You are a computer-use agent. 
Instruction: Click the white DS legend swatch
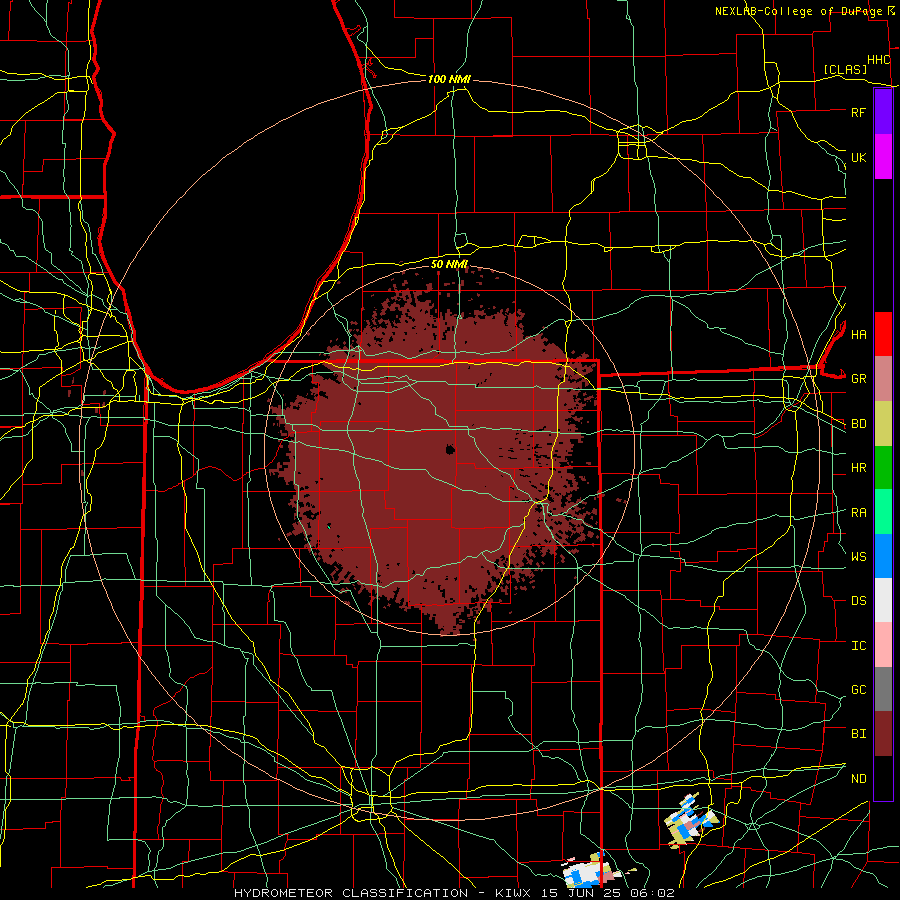[x=883, y=600]
